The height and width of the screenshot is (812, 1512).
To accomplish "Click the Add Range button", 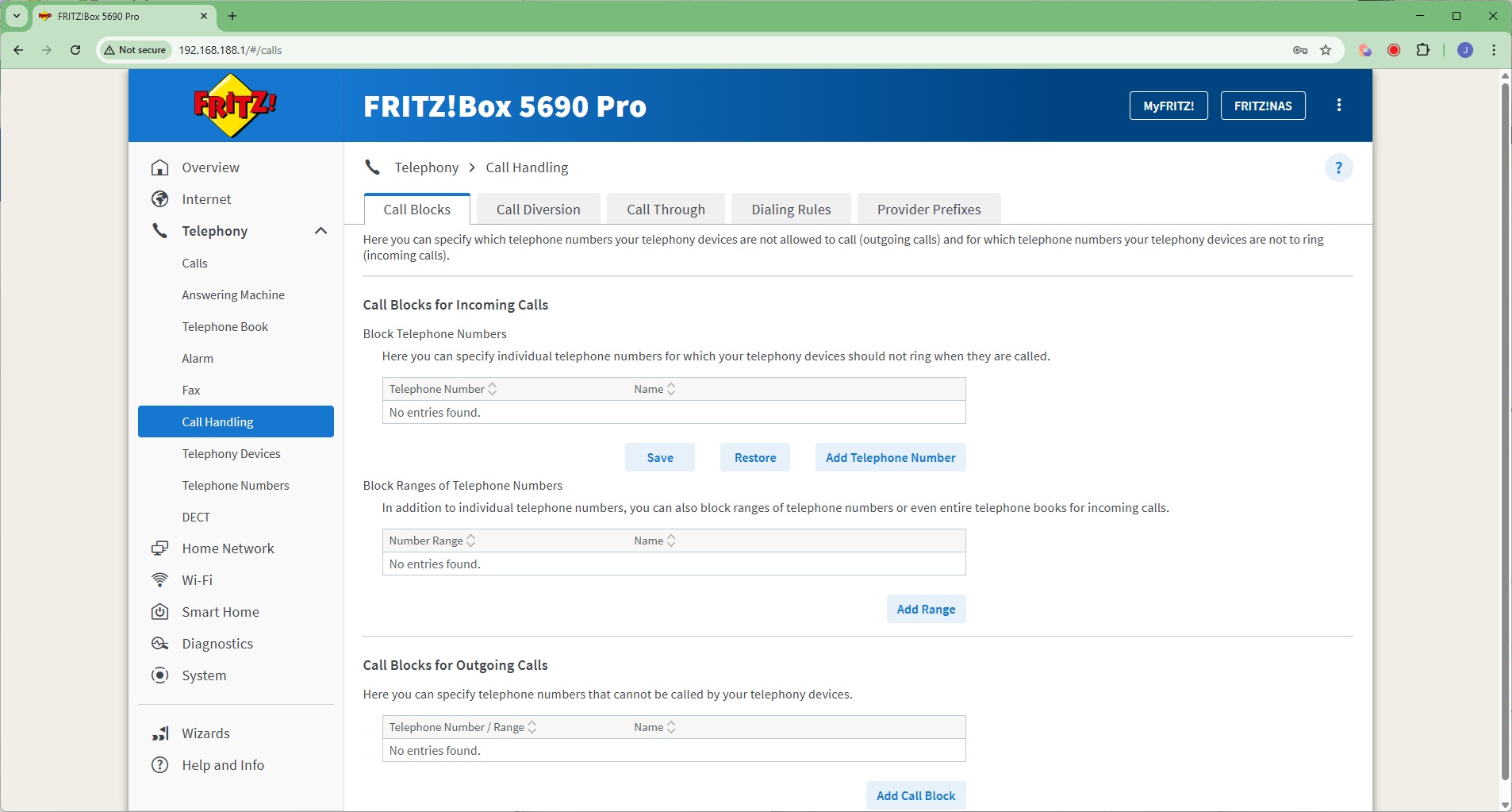I will pos(926,609).
